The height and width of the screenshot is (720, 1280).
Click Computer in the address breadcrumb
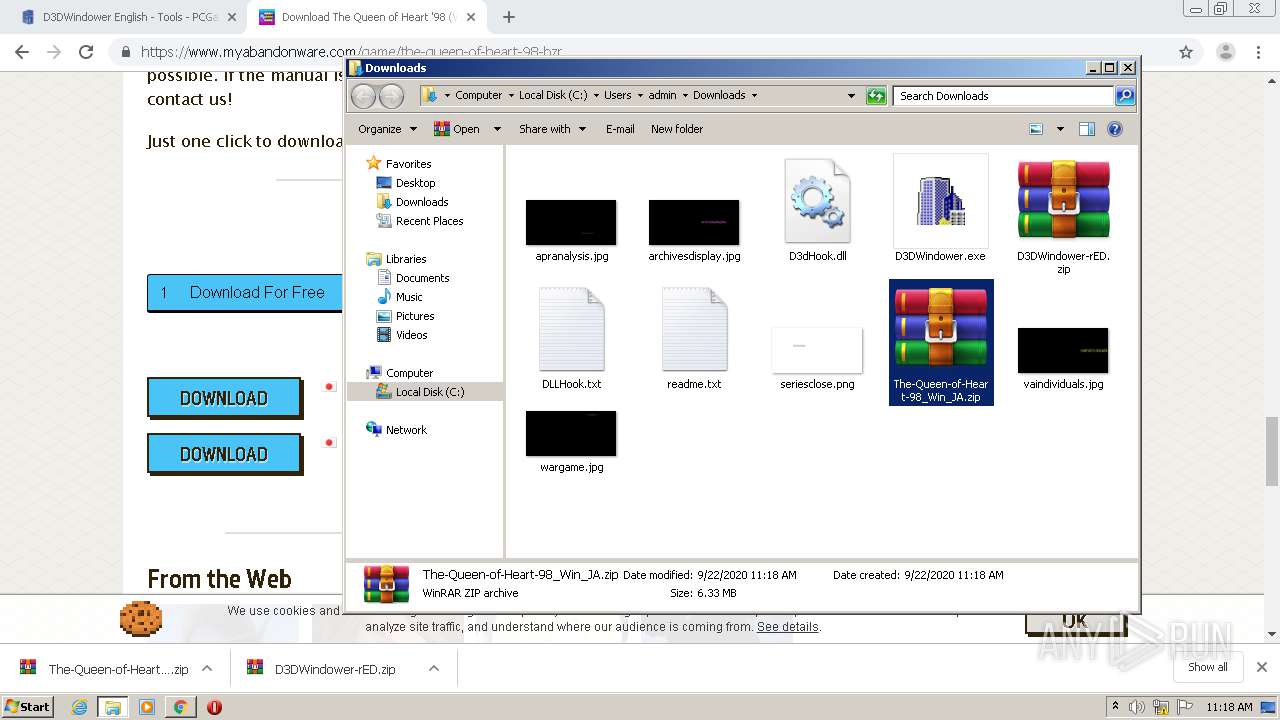[x=479, y=96]
